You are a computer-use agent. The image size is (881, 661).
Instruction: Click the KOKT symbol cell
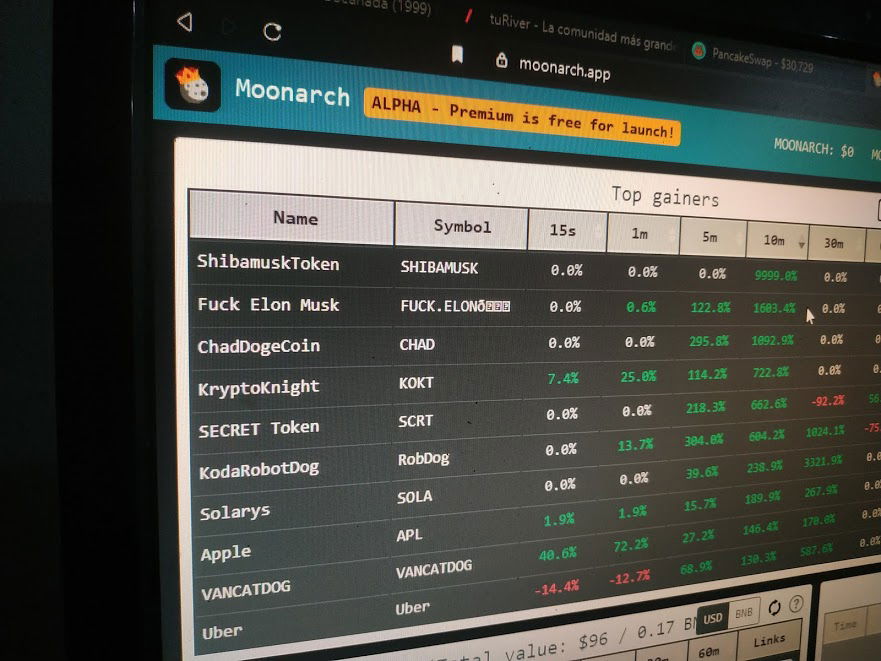click(x=416, y=383)
